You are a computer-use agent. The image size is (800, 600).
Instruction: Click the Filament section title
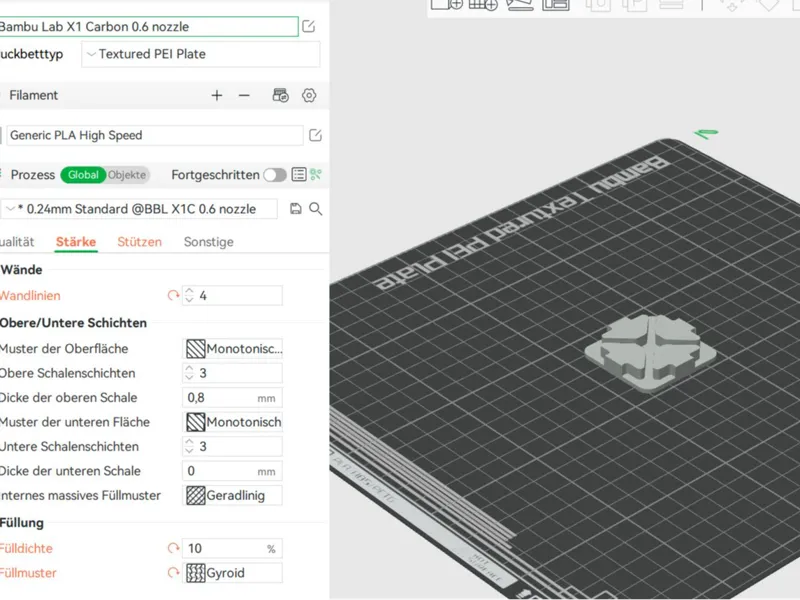coord(34,95)
